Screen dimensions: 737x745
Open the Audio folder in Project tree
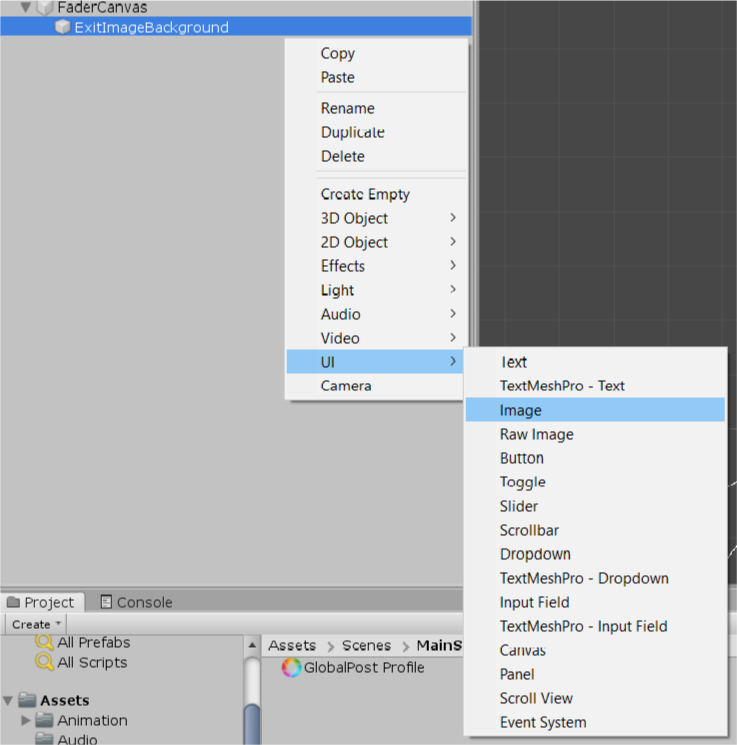(x=77, y=739)
